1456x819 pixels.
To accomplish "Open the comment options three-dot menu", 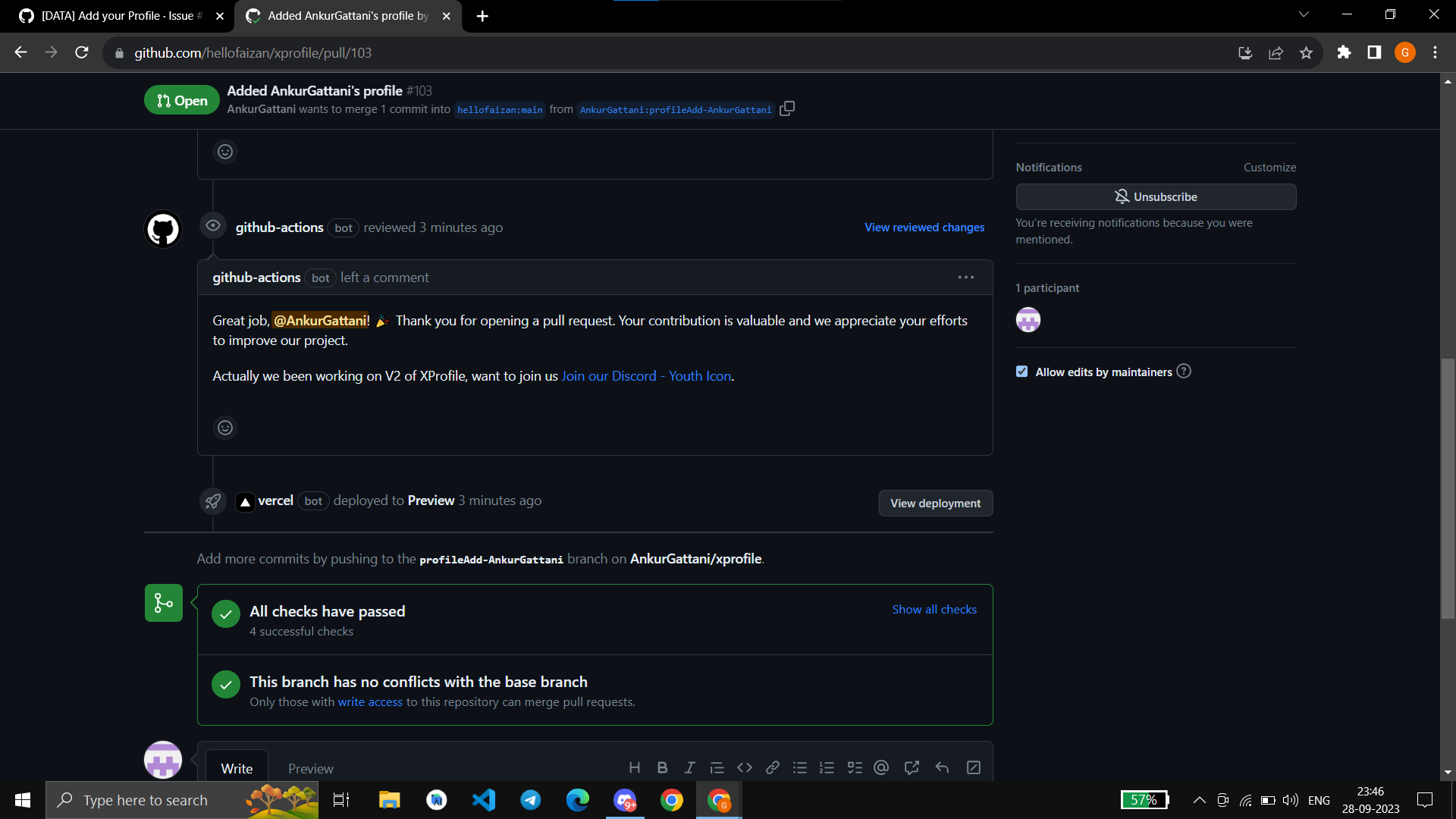I will coord(965,278).
